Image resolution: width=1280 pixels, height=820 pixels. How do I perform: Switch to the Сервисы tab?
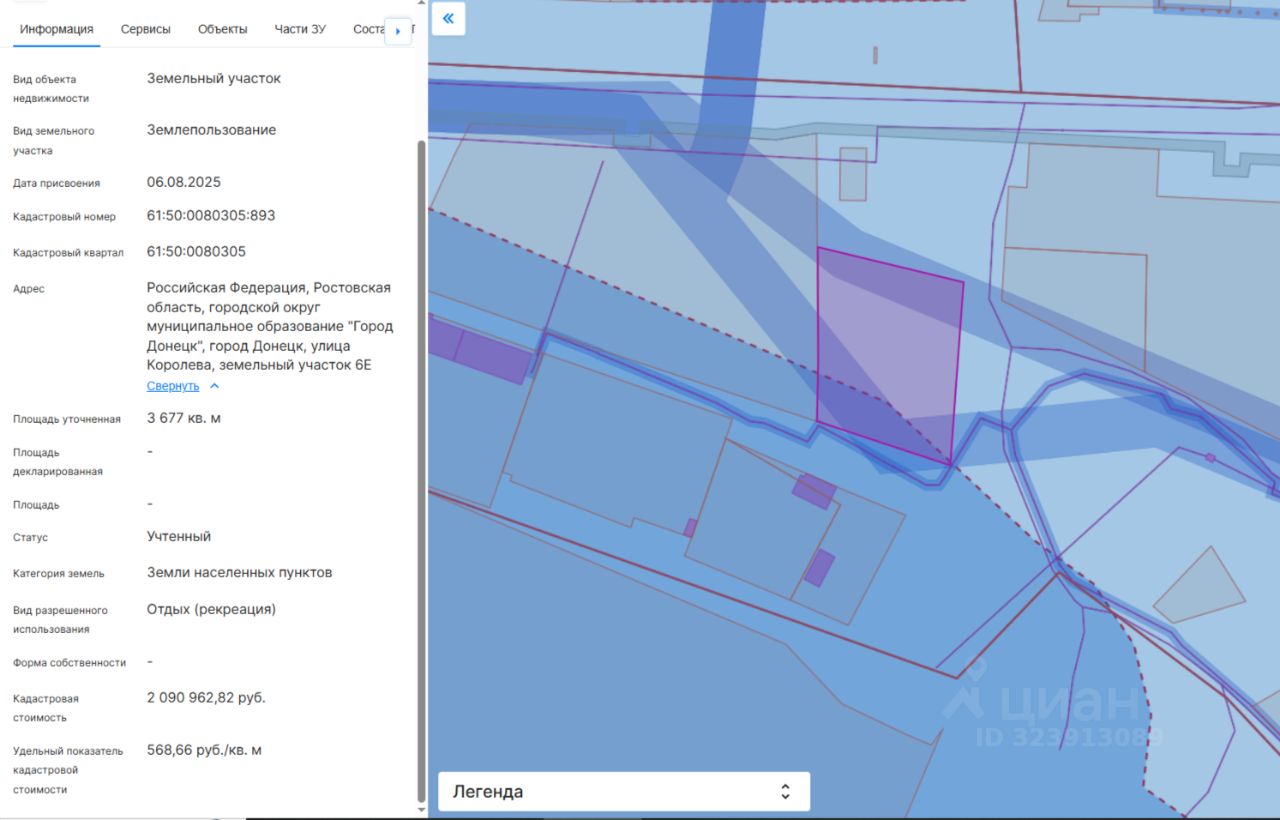146,29
